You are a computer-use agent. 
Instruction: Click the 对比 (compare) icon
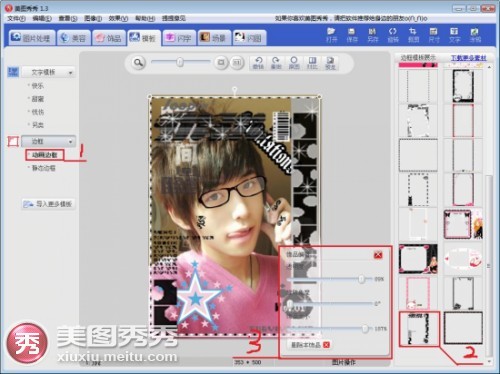pyautogui.click(x=312, y=62)
